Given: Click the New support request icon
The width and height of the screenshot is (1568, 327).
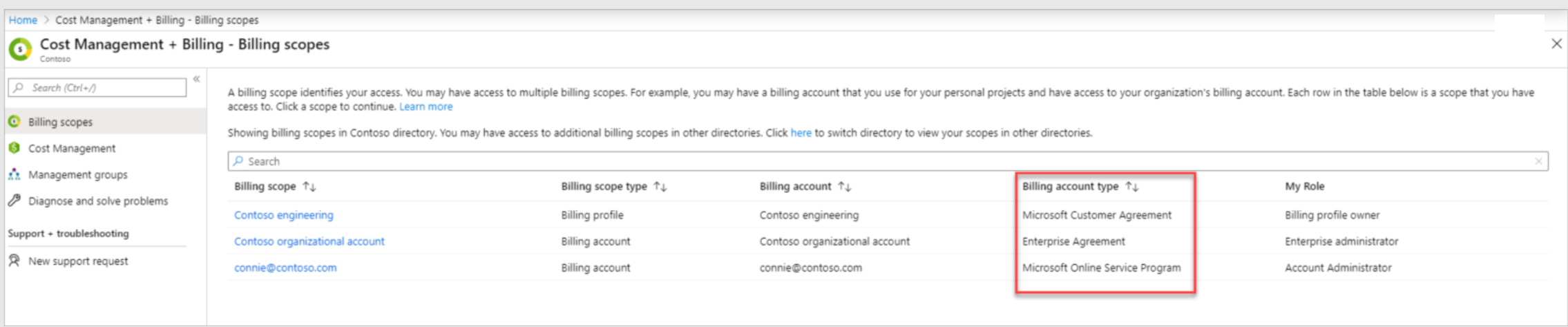Looking at the screenshot, I should pyautogui.click(x=14, y=261).
